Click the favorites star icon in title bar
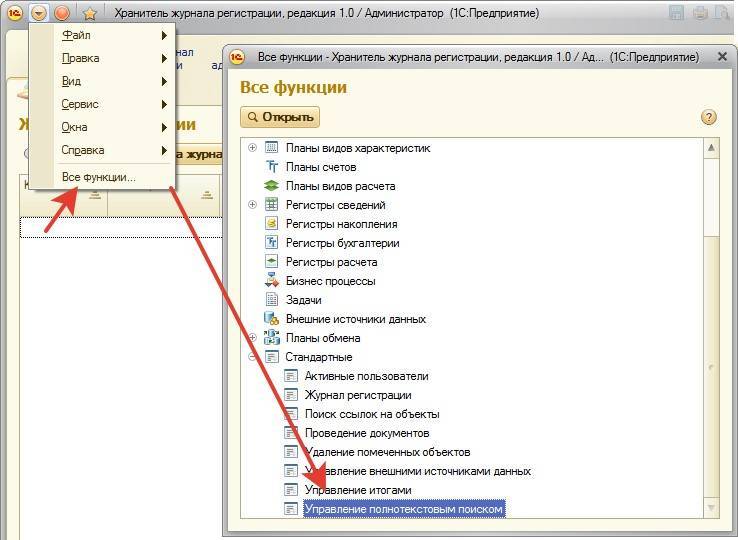738x540 pixels. (89, 13)
